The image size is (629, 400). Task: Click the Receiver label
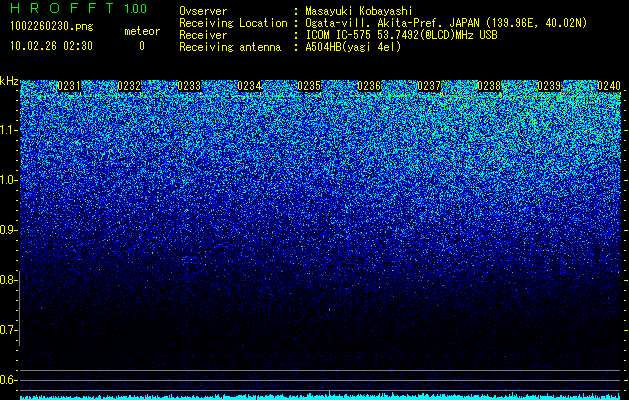pyautogui.click(x=203, y=35)
